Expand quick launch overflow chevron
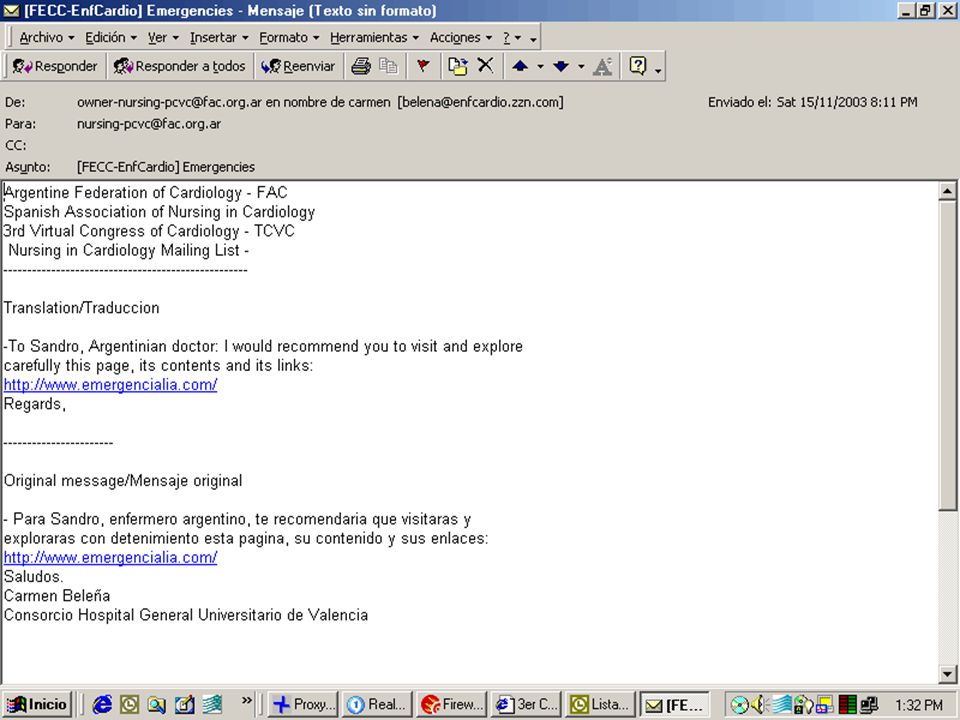 247,700
